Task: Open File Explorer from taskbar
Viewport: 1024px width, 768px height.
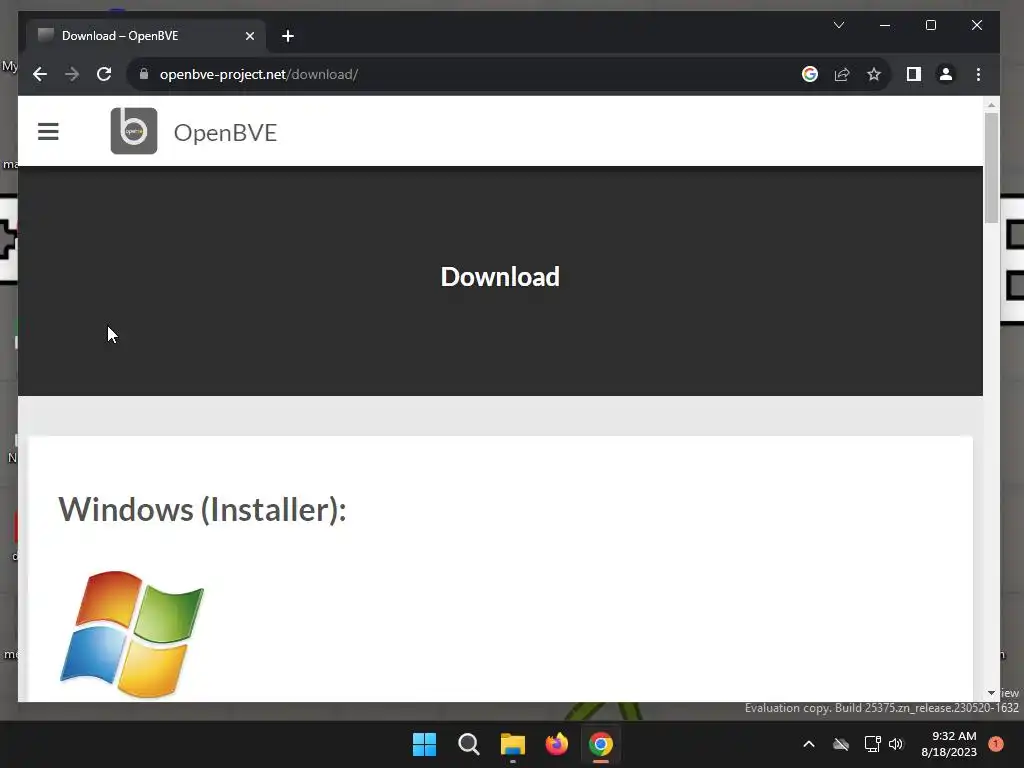Action: pyautogui.click(x=513, y=744)
